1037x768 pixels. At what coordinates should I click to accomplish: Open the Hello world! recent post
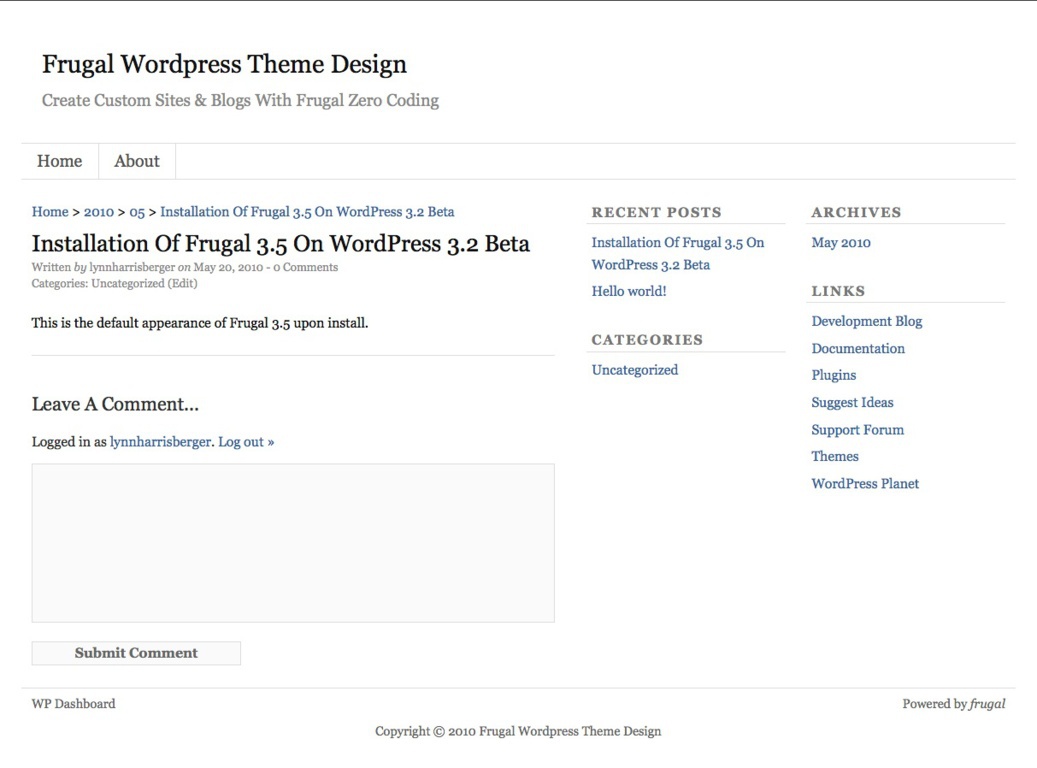pos(629,291)
